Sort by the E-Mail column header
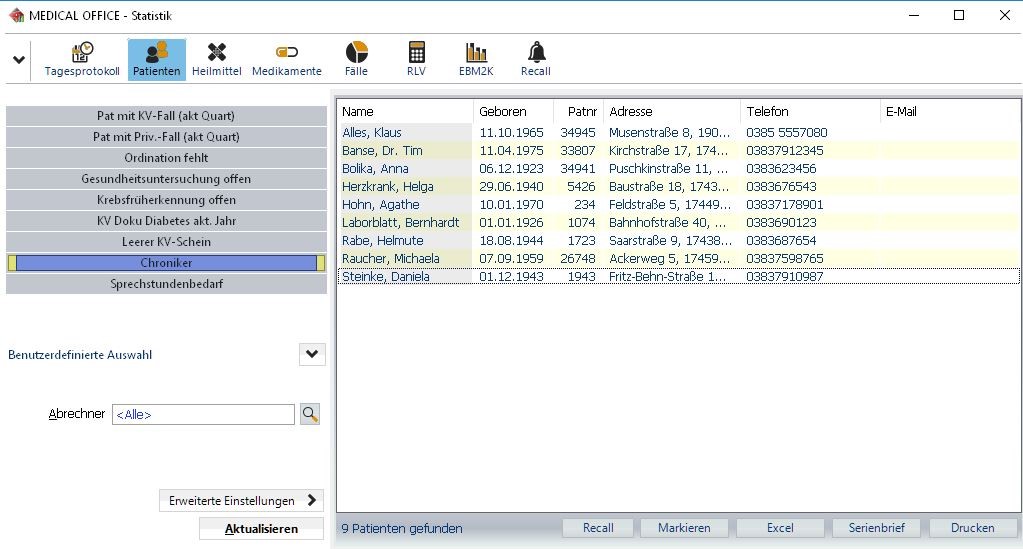The image size is (1023, 549). click(x=949, y=112)
